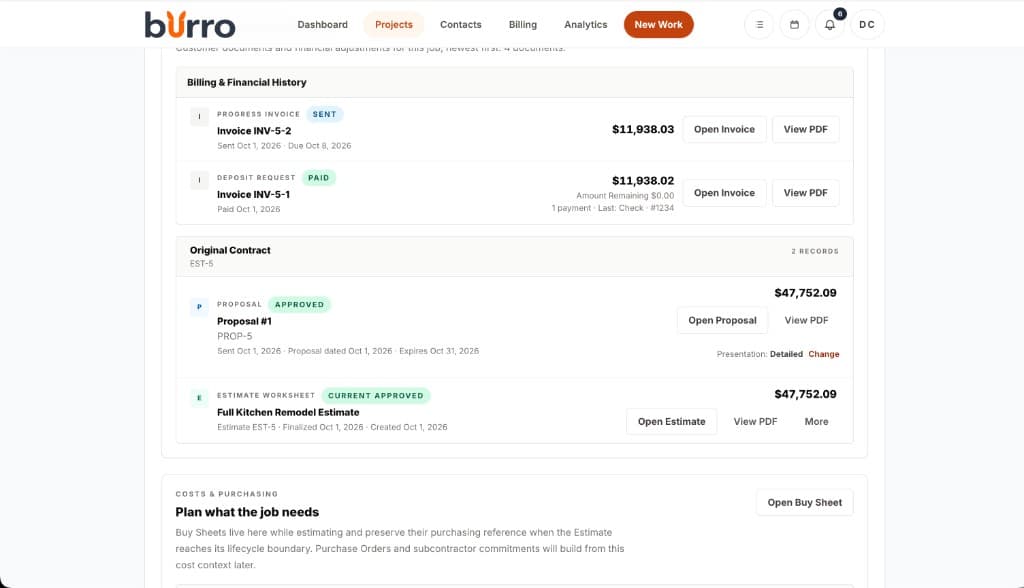
Task: Select the Projects tab
Action: tap(394, 25)
